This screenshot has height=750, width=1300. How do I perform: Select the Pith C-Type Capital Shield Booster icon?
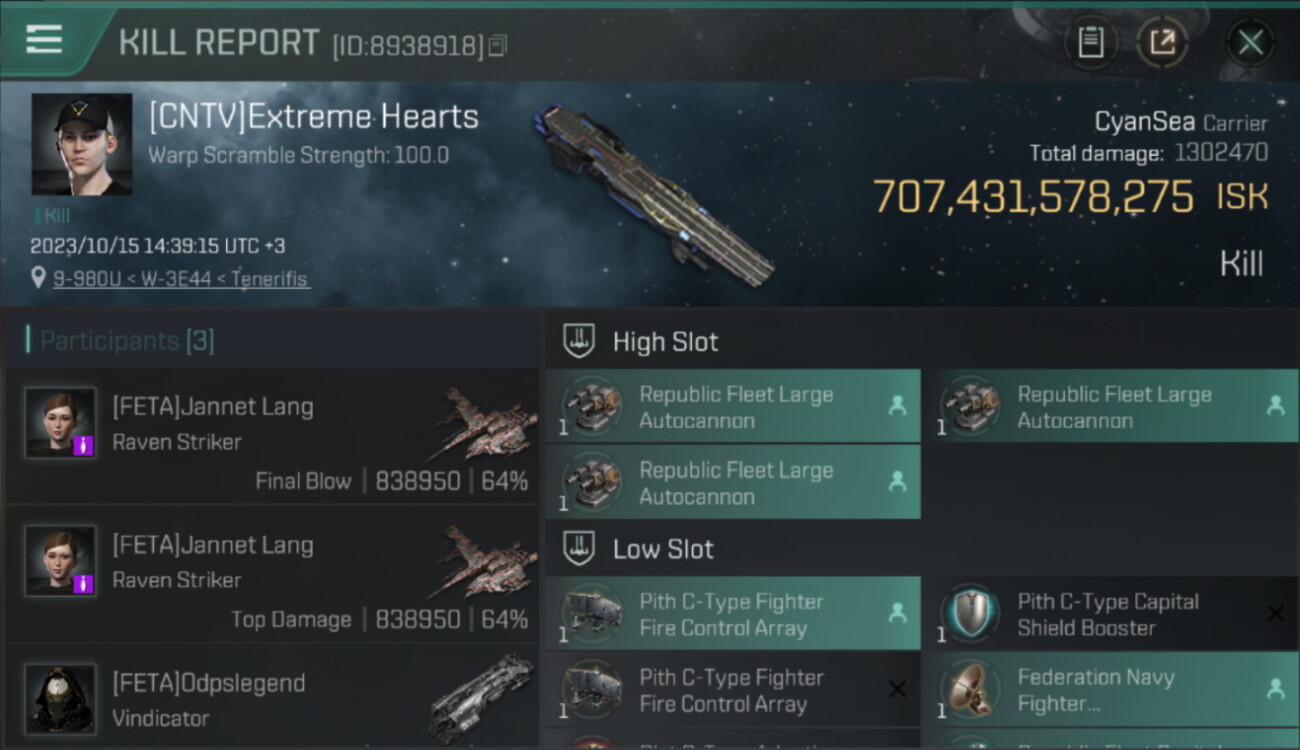(x=969, y=613)
